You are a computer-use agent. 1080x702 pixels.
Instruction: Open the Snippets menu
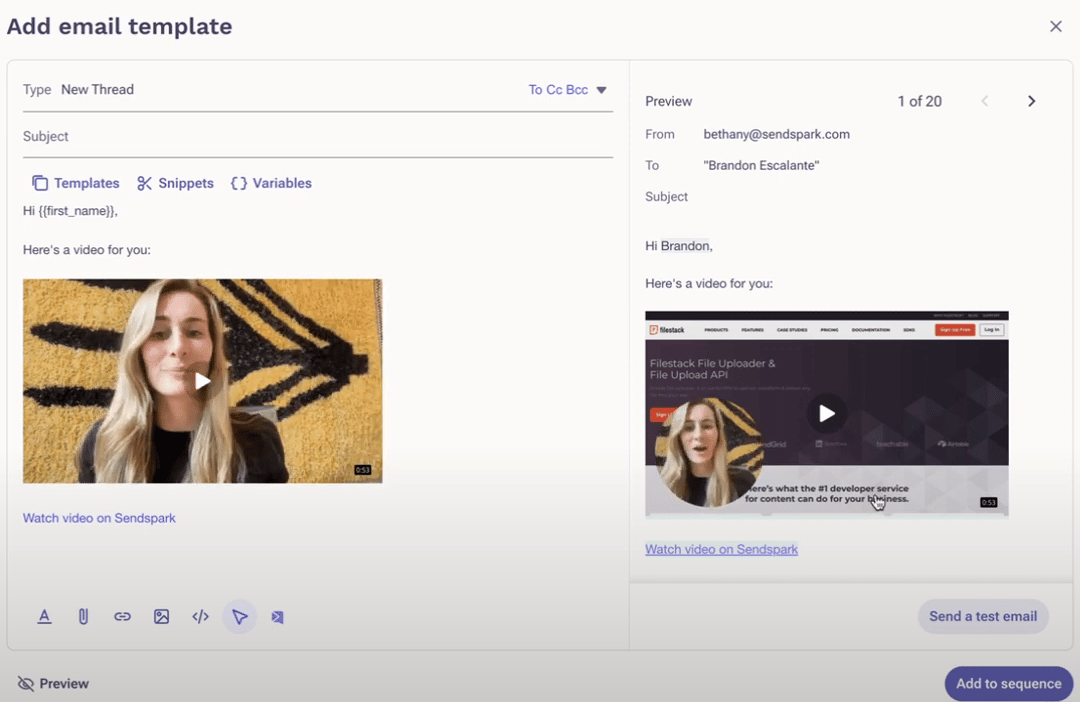tap(175, 183)
